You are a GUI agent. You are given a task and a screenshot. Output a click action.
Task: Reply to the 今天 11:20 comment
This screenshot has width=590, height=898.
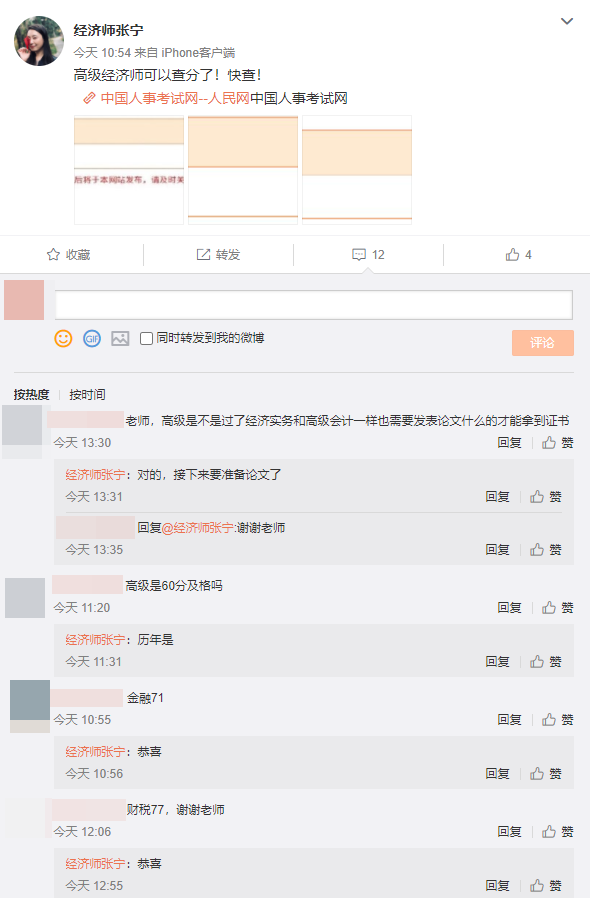(x=509, y=608)
